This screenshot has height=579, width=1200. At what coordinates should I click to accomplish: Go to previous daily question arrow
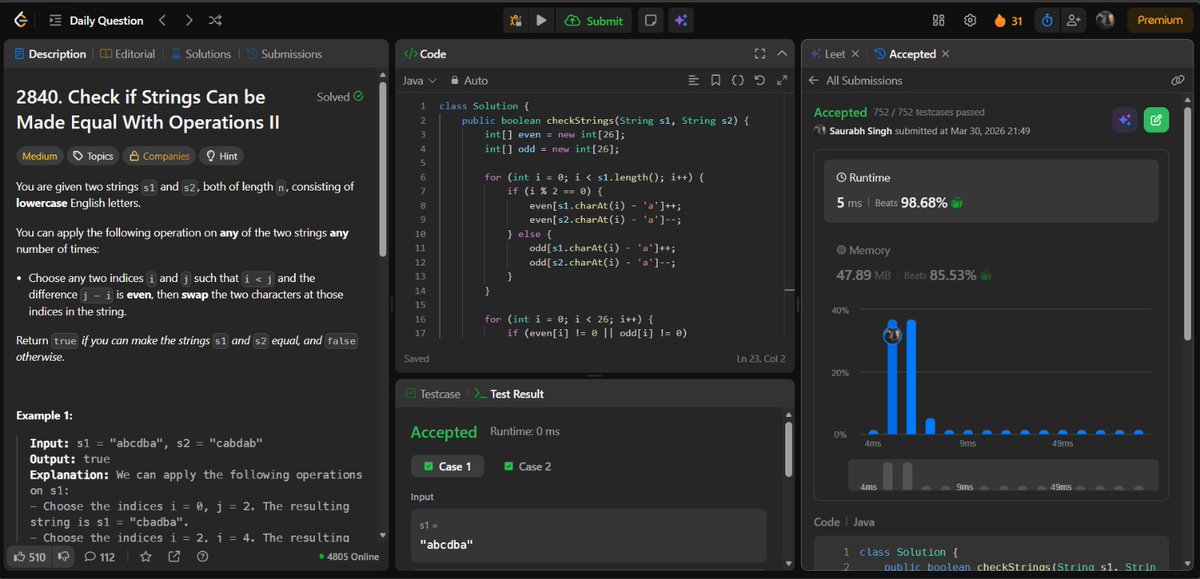point(163,20)
